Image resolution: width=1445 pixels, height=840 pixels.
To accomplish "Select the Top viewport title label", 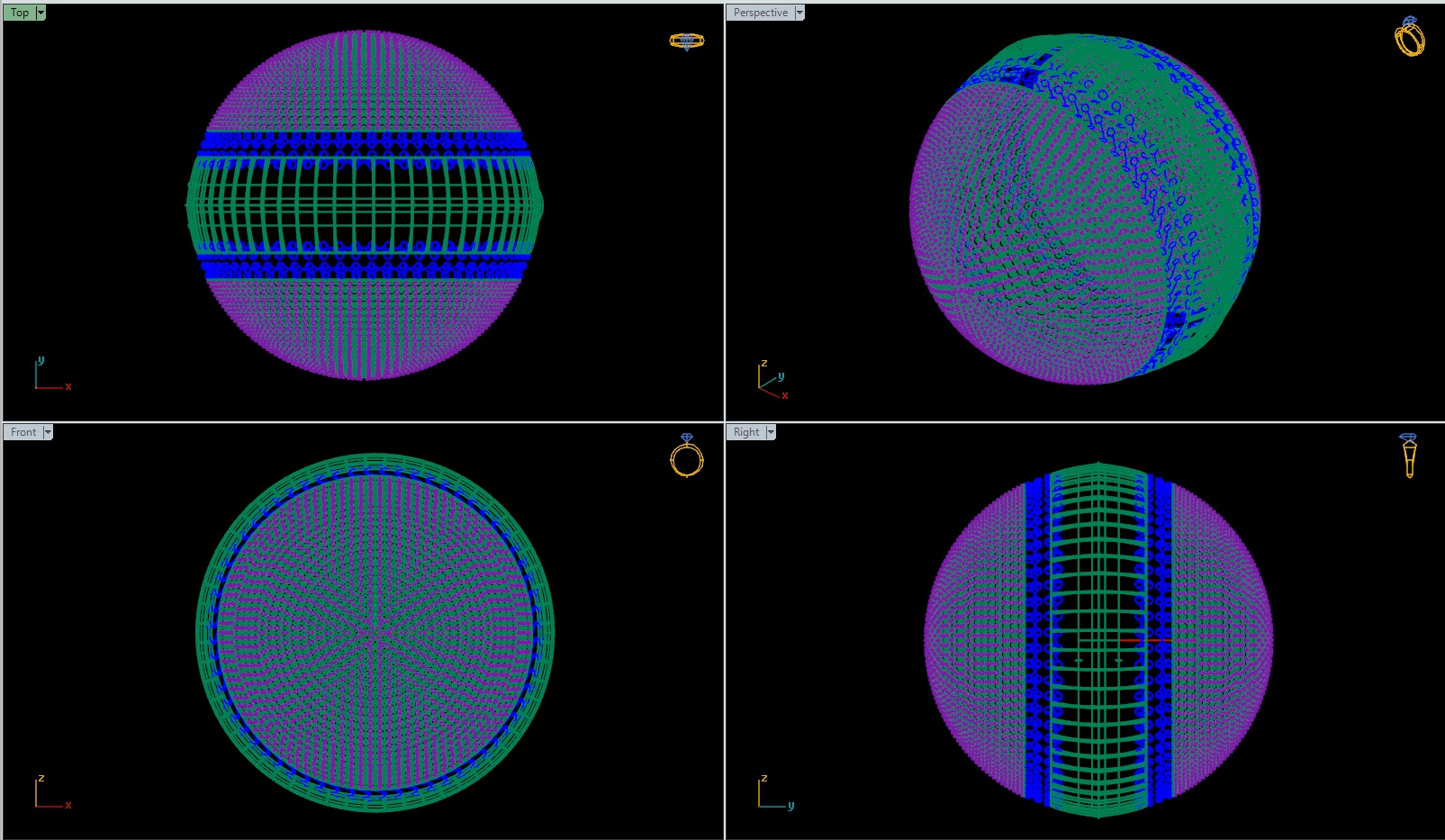I will [21, 12].
